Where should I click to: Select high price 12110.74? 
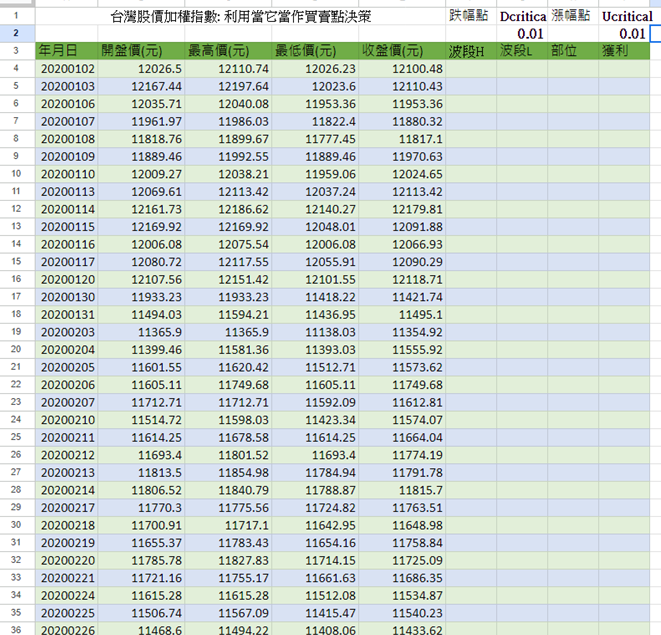[x=228, y=69]
